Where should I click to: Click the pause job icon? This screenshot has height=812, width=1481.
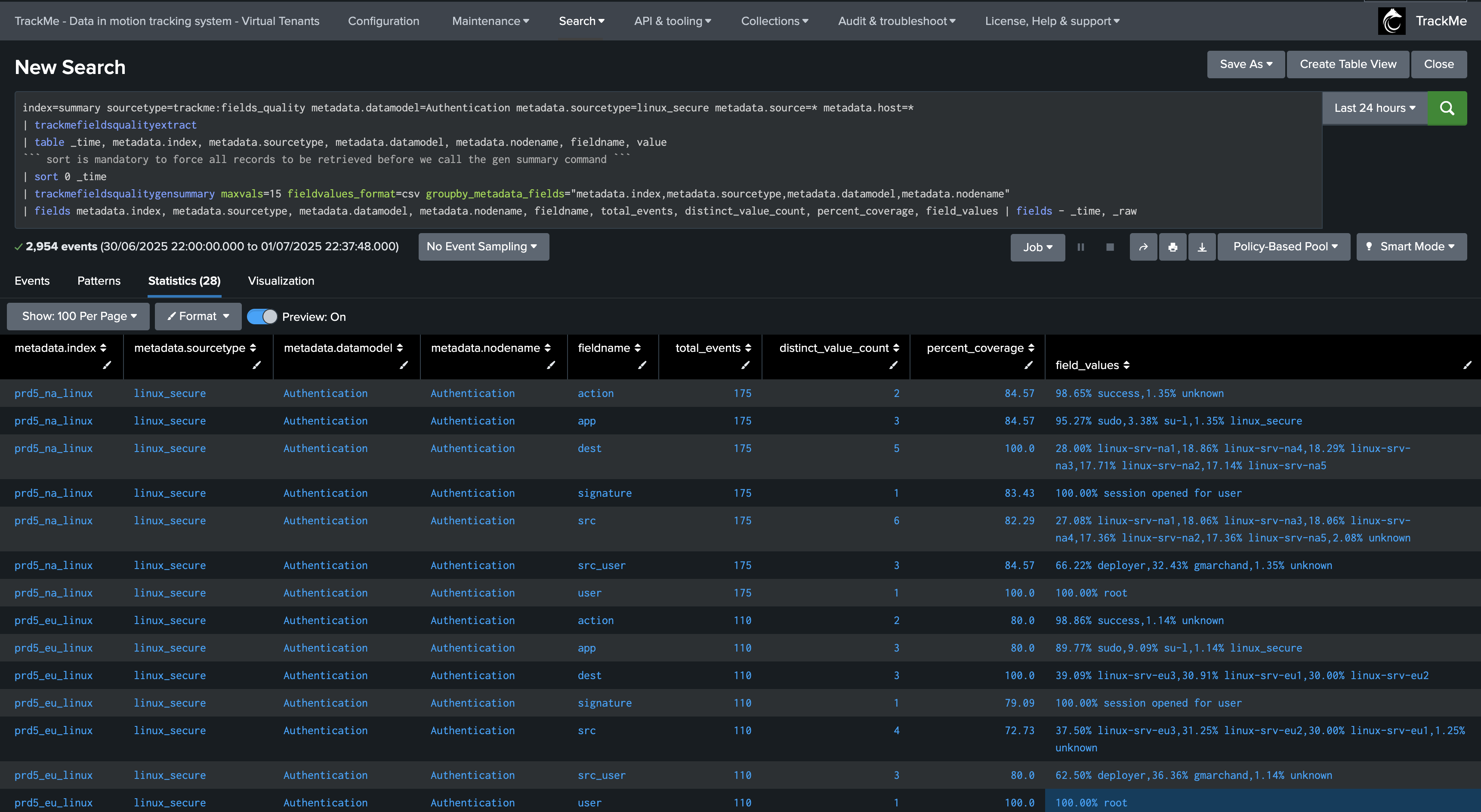pos(1080,247)
